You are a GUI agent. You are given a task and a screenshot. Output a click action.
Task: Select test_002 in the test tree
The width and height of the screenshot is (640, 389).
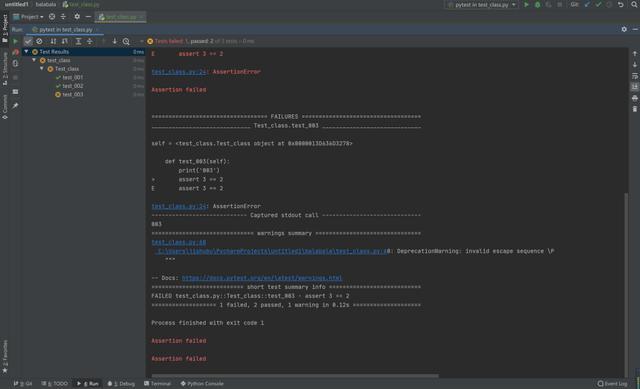coord(73,86)
